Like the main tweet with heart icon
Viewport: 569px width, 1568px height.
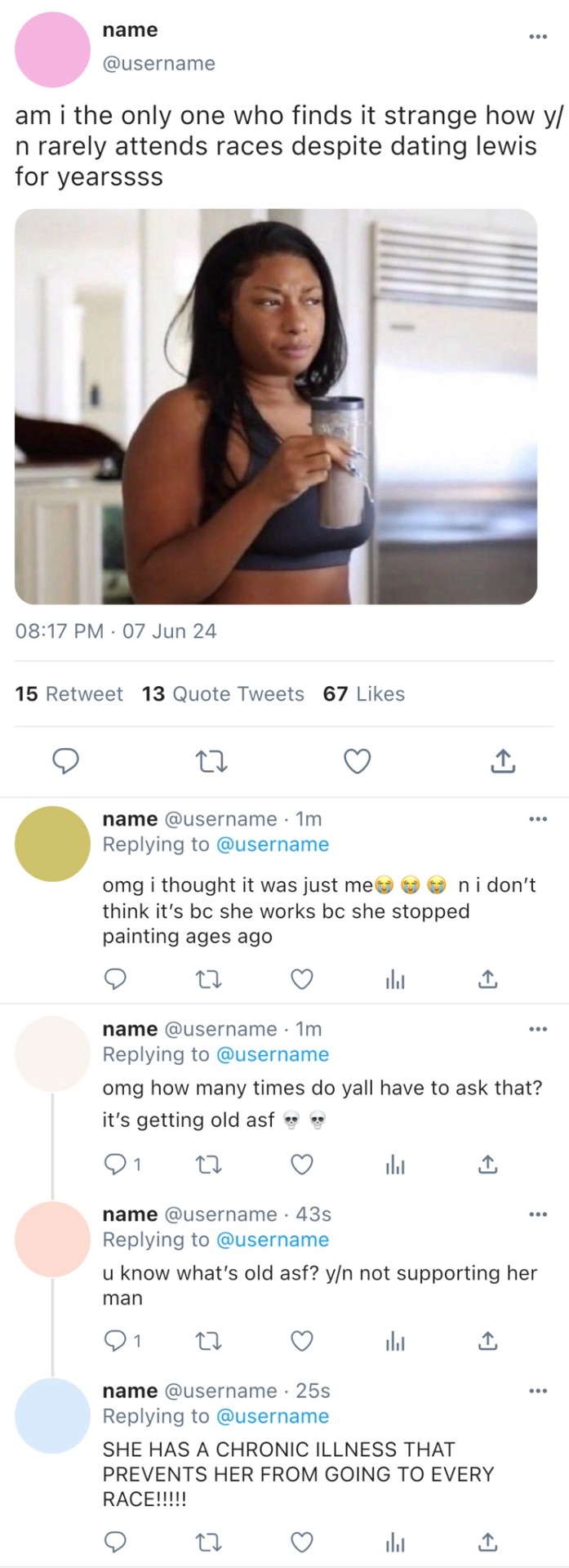tap(357, 761)
